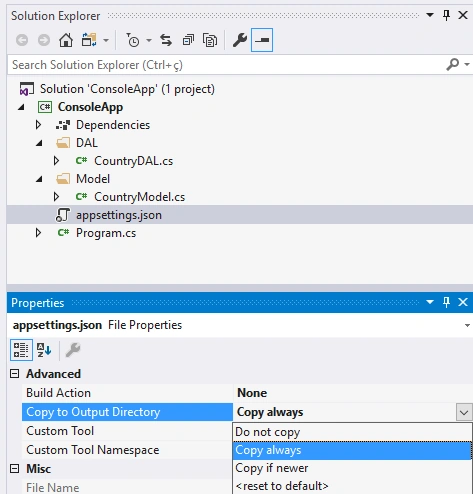Select Copy to Output Directory property

(127, 412)
